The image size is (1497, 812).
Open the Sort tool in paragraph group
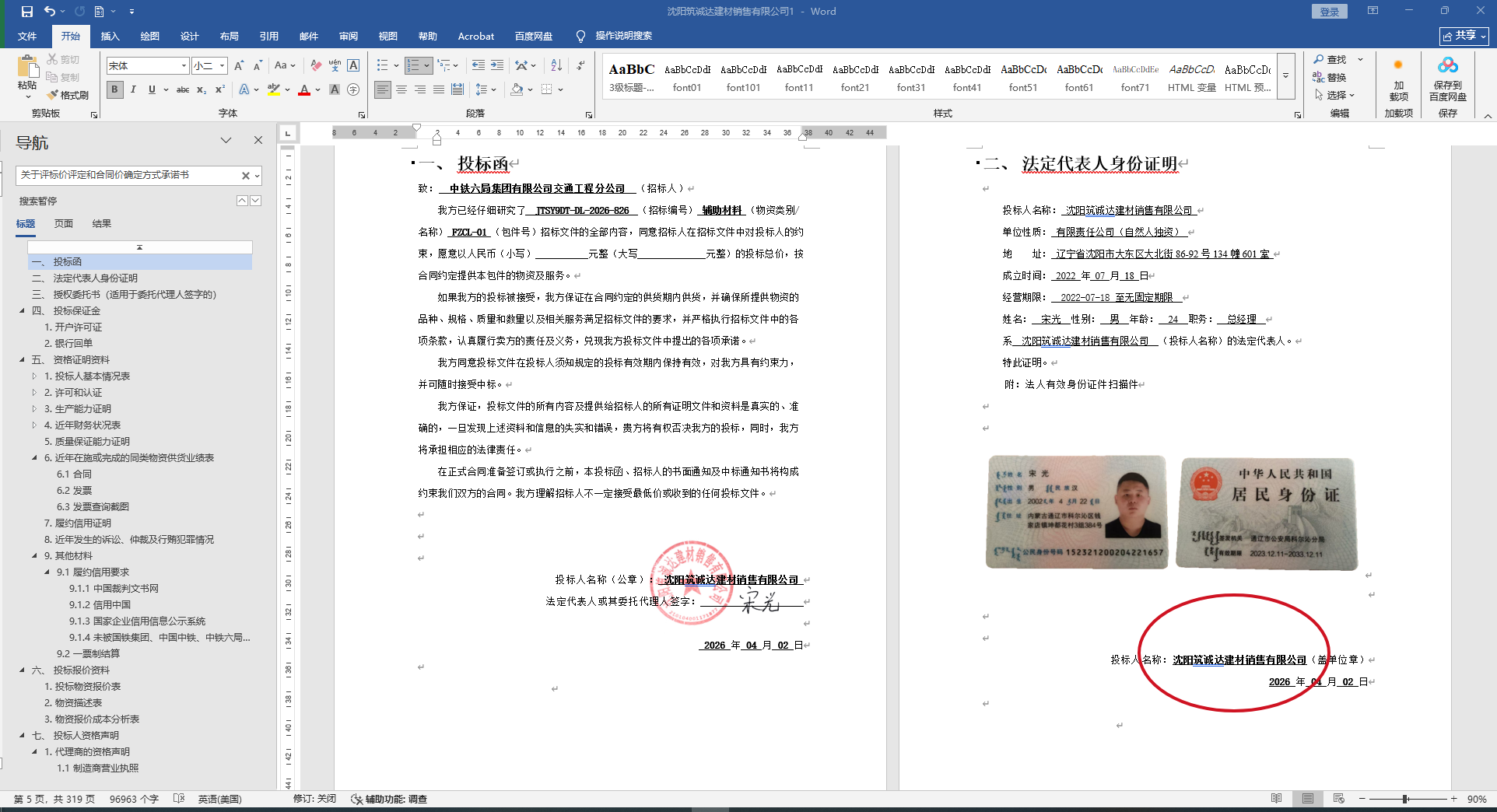pos(556,65)
